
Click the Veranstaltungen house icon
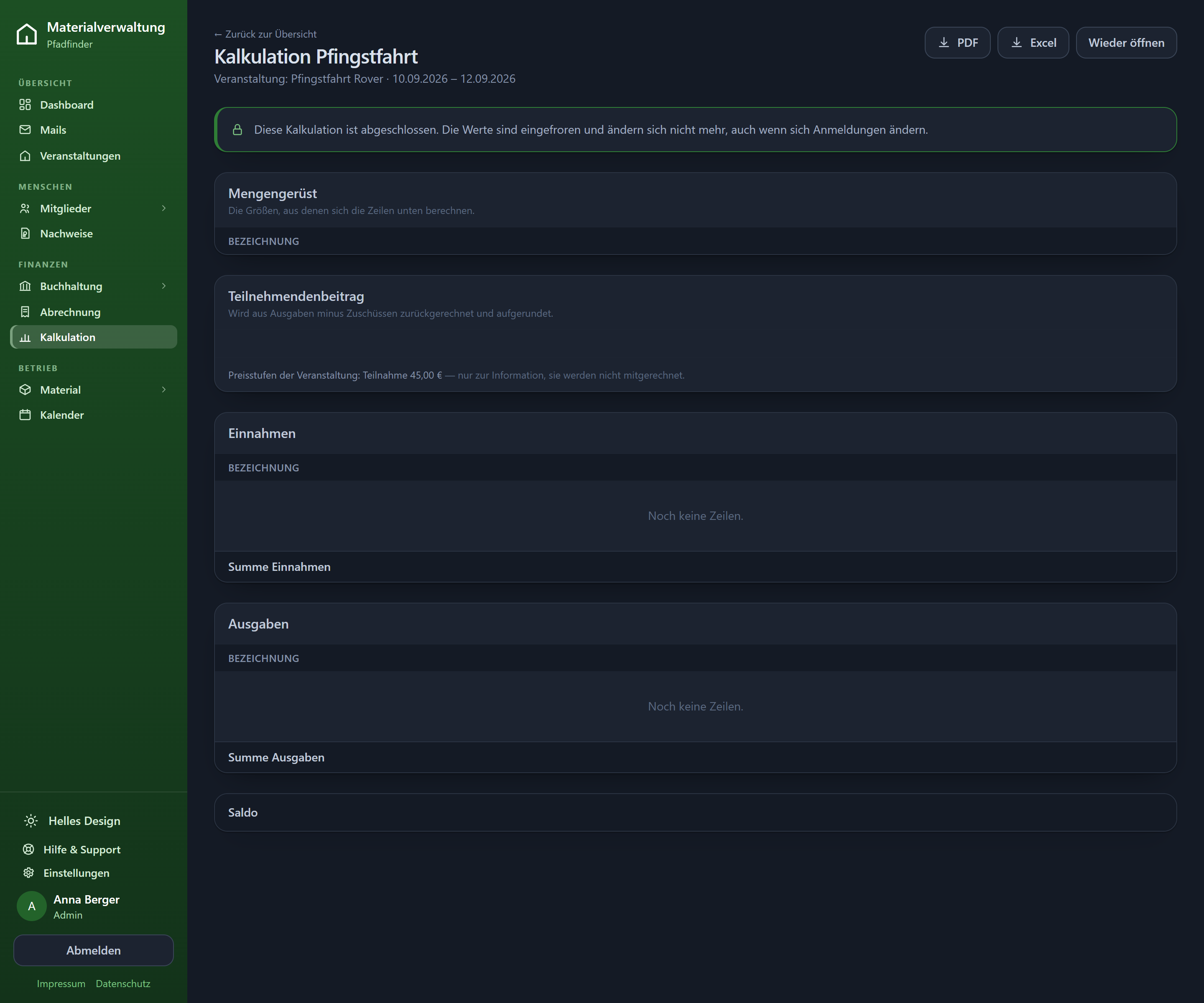click(25, 156)
